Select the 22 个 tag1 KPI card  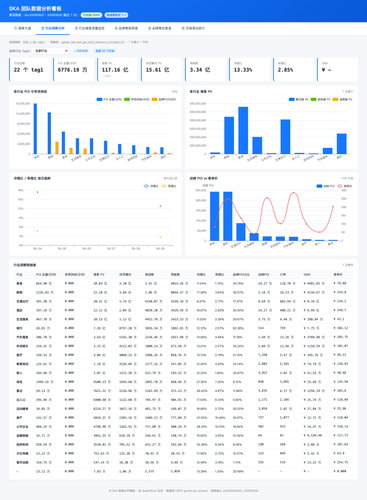(x=30, y=69)
